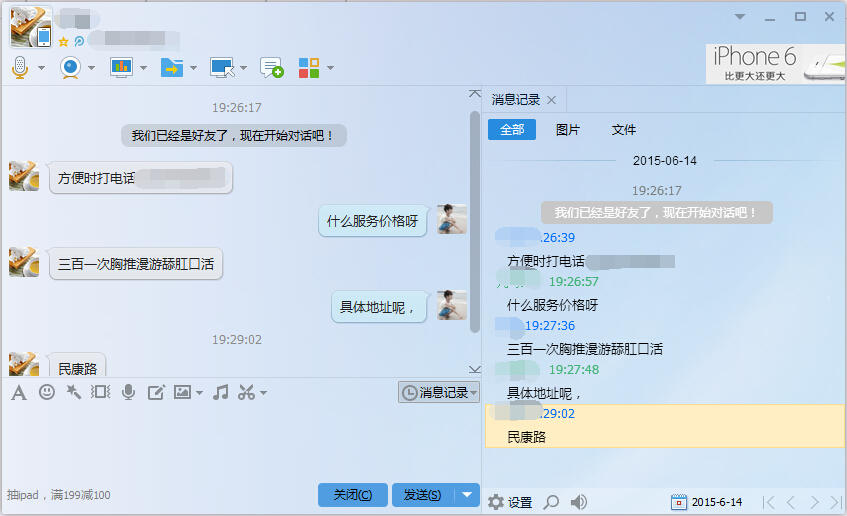The height and width of the screenshot is (516, 847).
Task: Open magic emoticon wand icon
Action: tap(73, 392)
